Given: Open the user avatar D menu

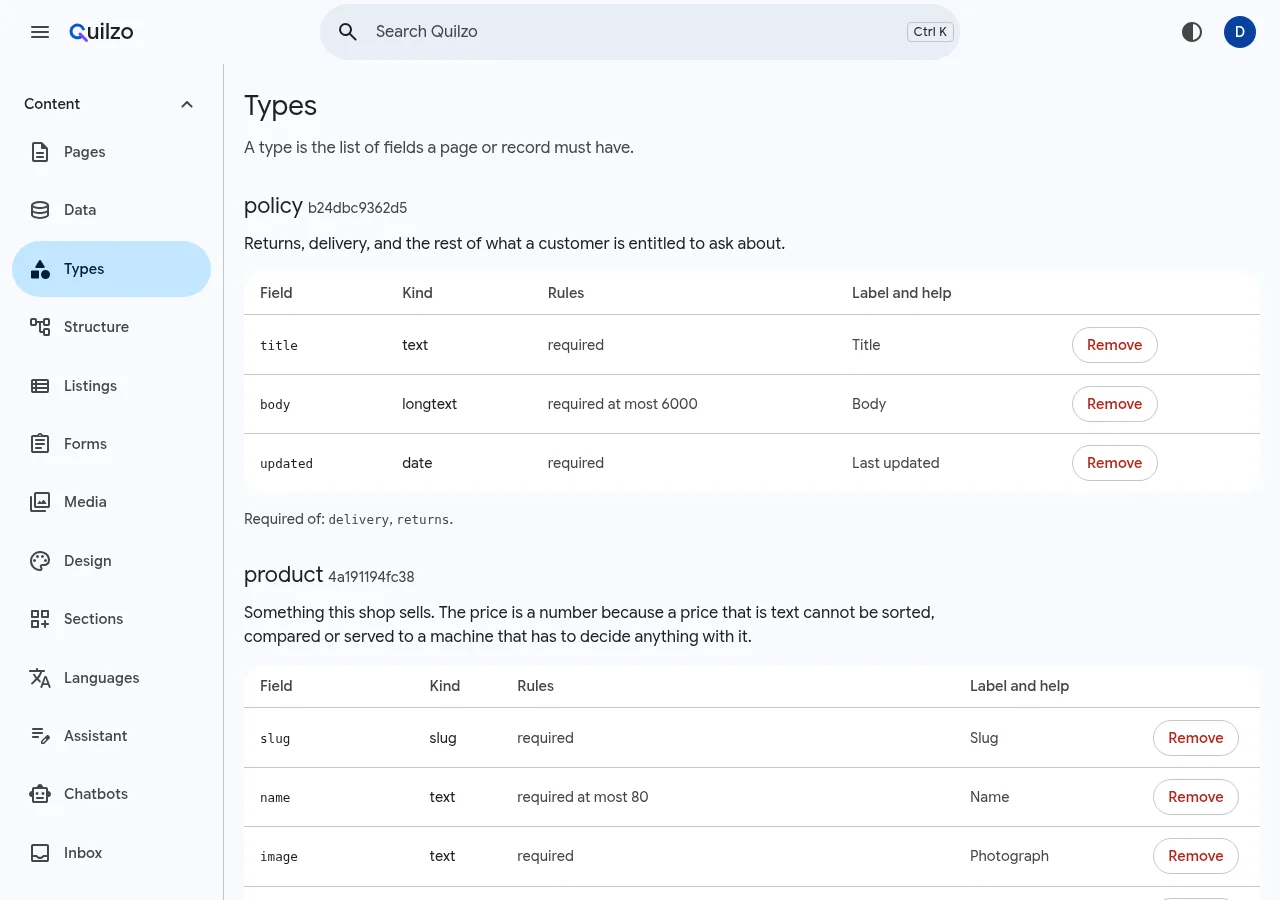Looking at the screenshot, I should [x=1240, y=32].
